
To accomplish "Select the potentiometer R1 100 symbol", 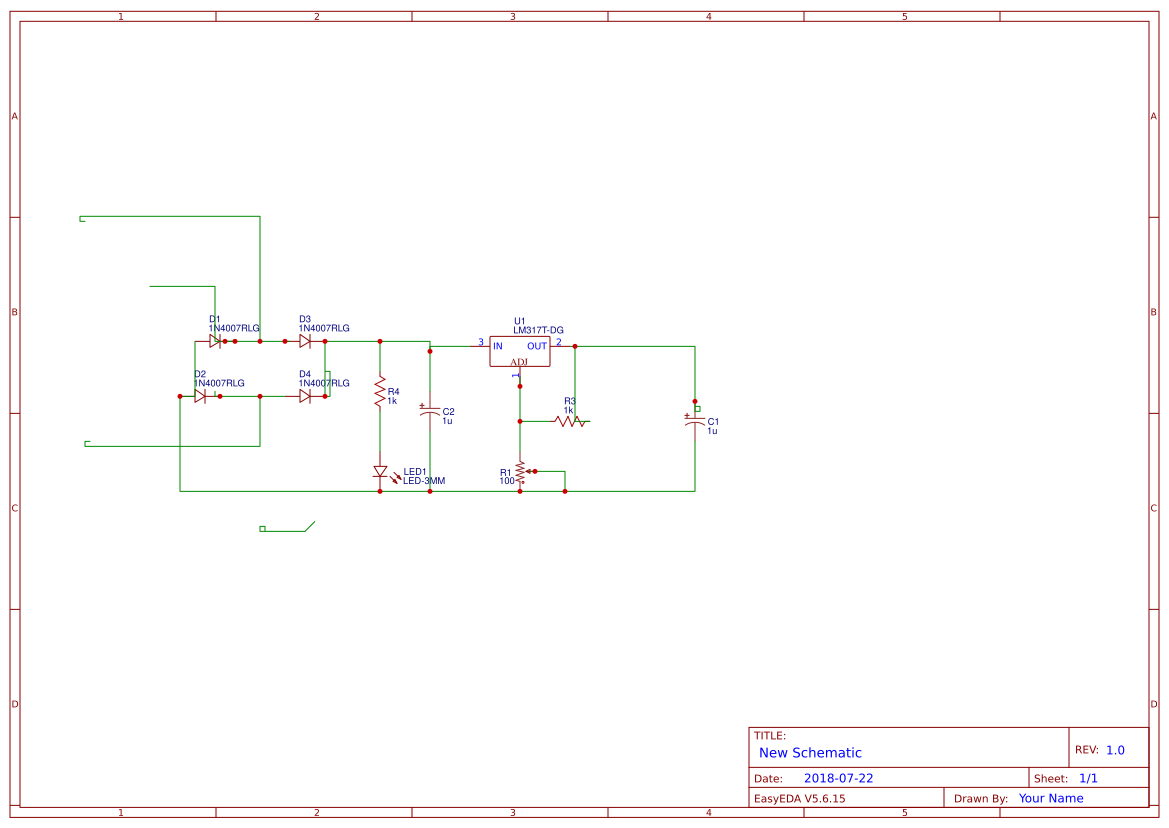I will [520, 472].
